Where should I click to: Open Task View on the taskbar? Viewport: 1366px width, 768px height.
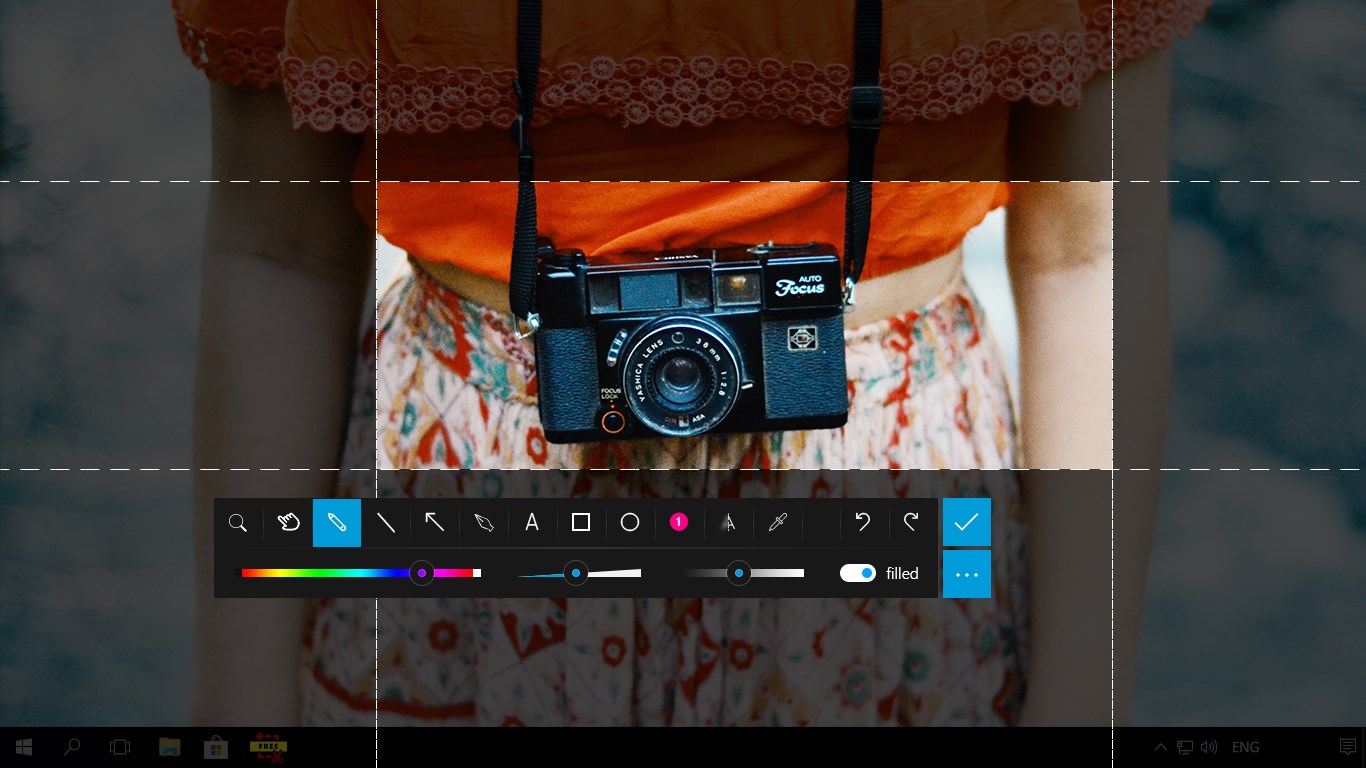tap(120, 747)
